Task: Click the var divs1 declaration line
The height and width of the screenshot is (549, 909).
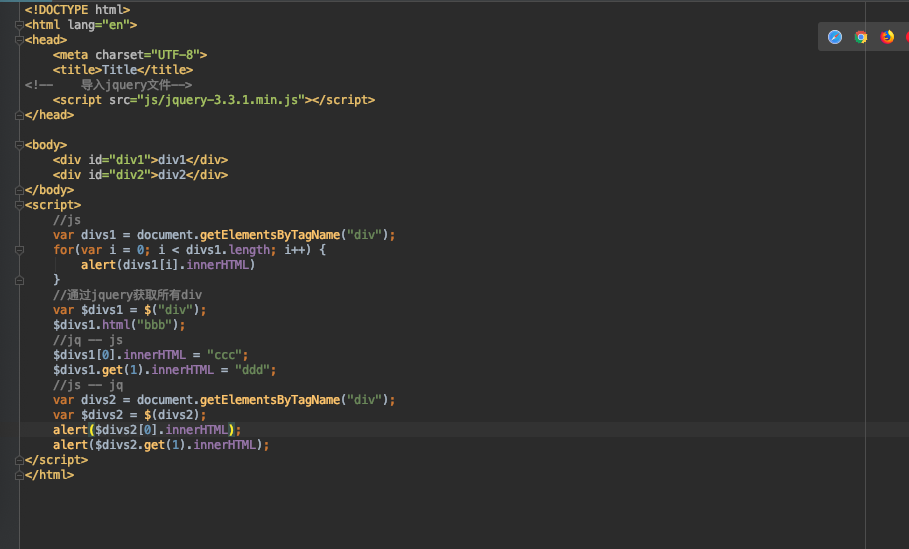Action: [224, 235]
